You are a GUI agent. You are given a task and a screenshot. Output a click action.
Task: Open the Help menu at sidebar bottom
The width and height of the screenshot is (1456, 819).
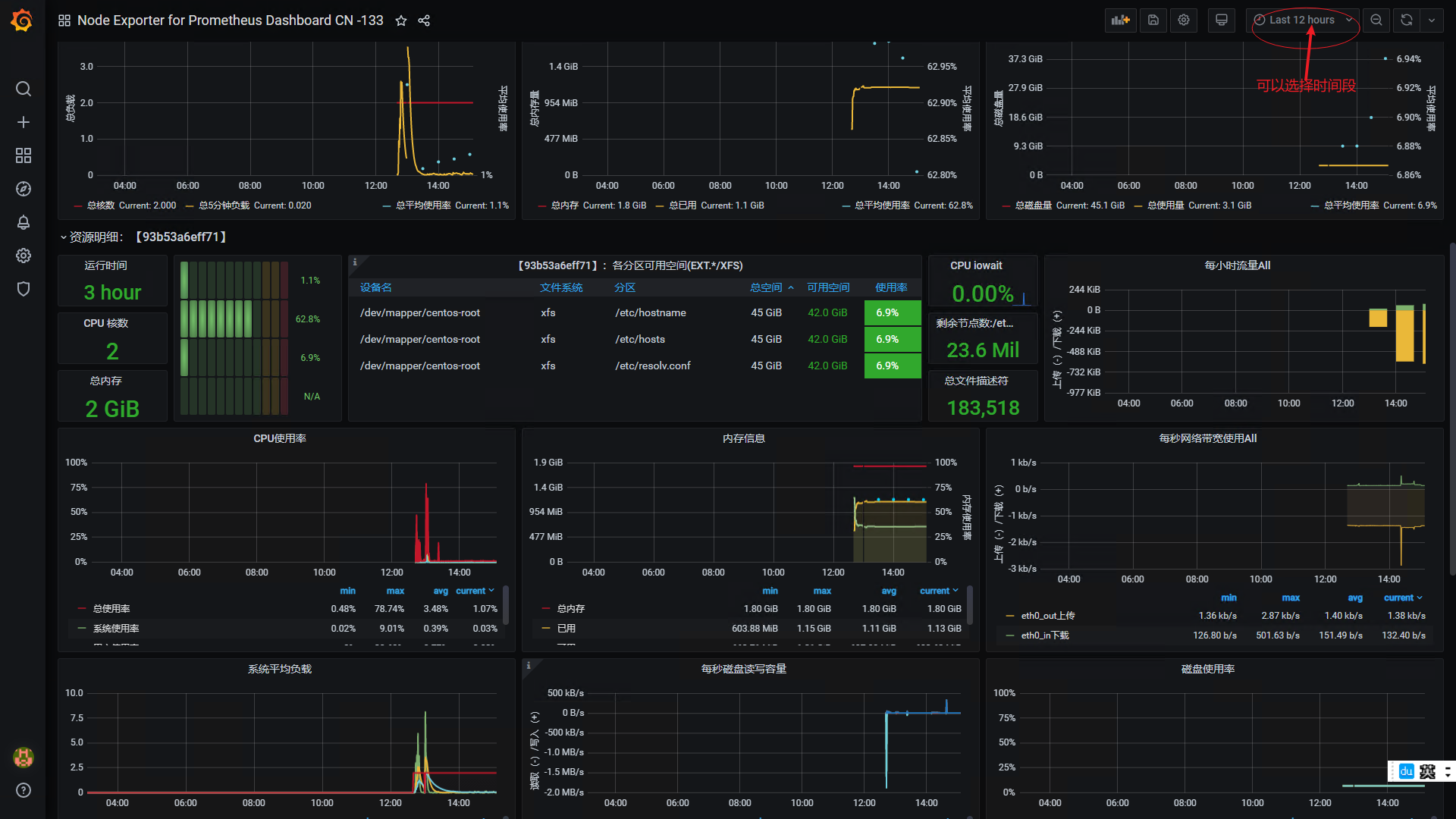coord(24,790)
